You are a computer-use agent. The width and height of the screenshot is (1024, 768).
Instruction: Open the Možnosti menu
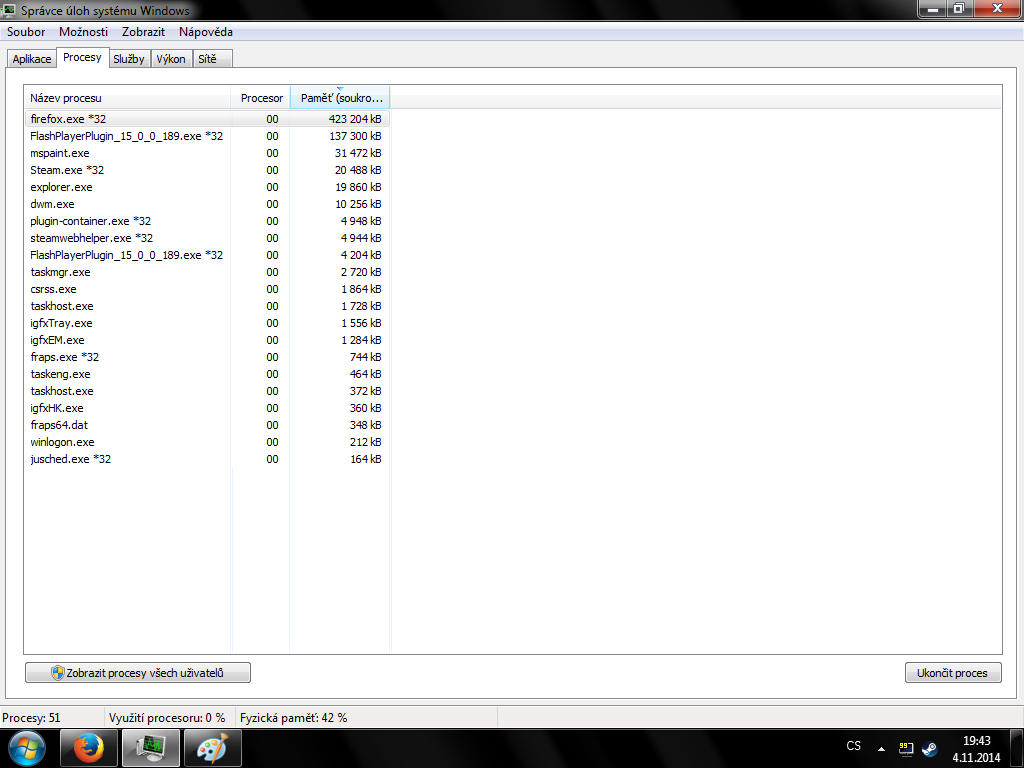(84, 31)
